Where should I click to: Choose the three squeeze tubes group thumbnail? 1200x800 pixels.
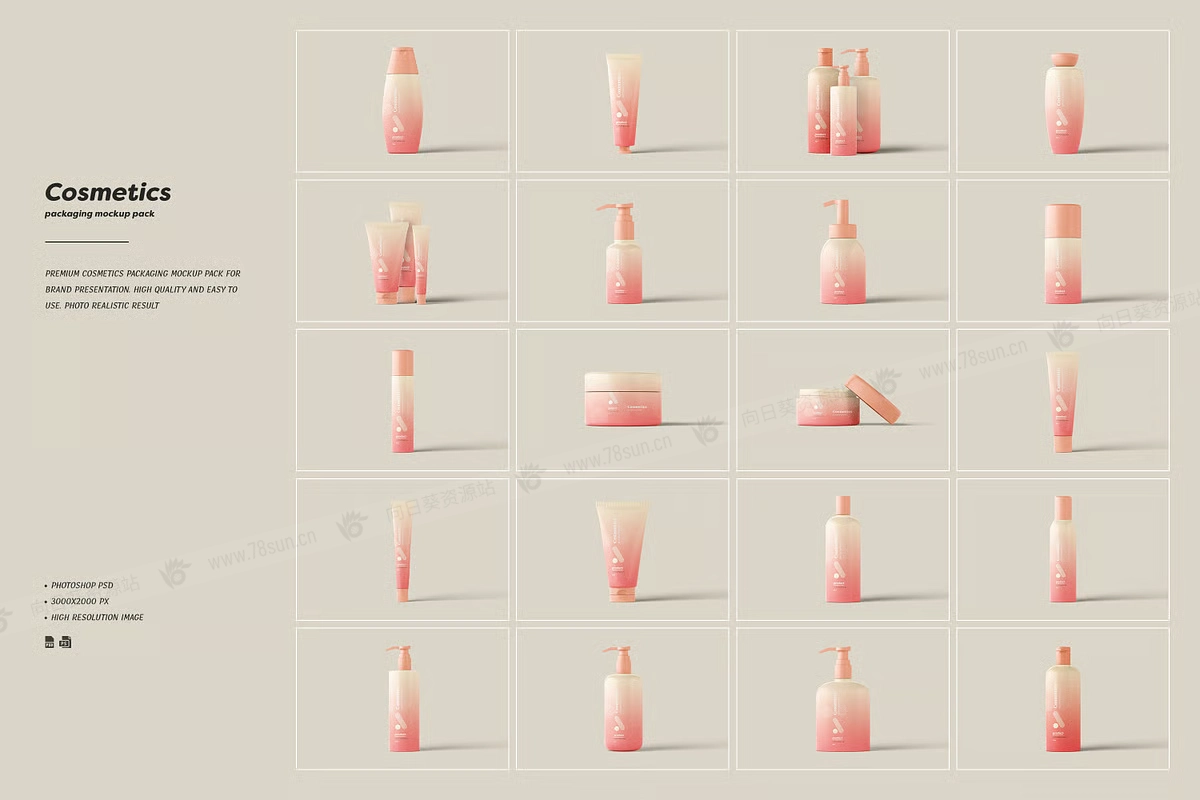pyautogui.click(x=402, y=251)
